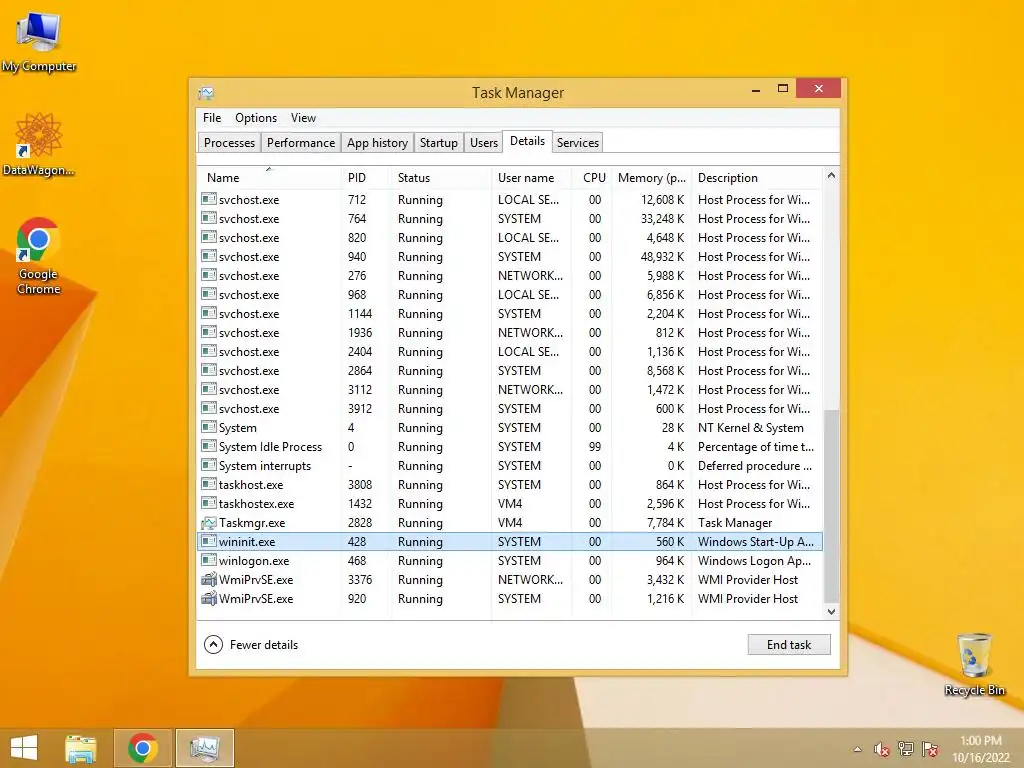Select svchost.exe with PID 940

tap(509, 257)
